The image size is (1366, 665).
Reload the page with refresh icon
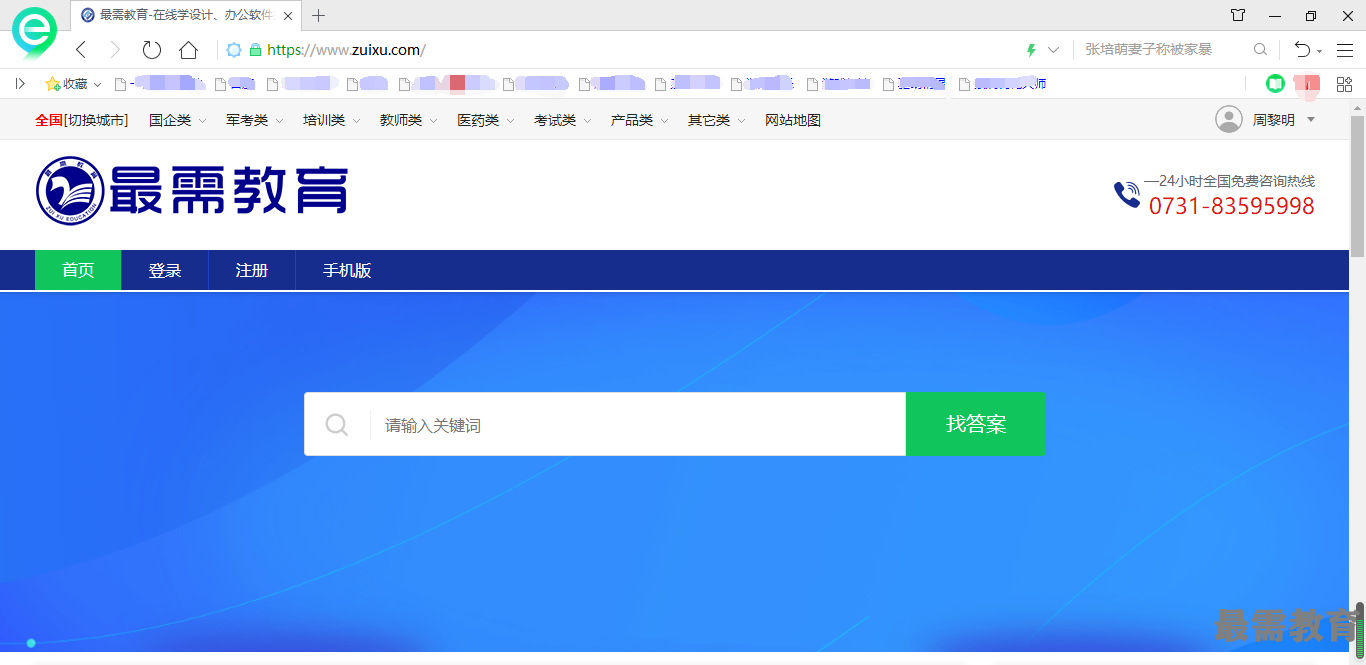152,50
